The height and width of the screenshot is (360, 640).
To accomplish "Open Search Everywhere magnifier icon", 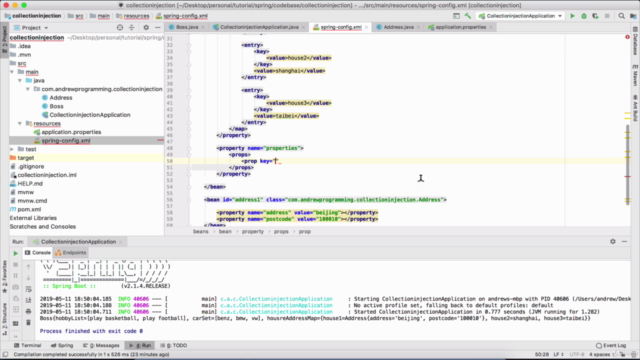I will click(621, 16).
